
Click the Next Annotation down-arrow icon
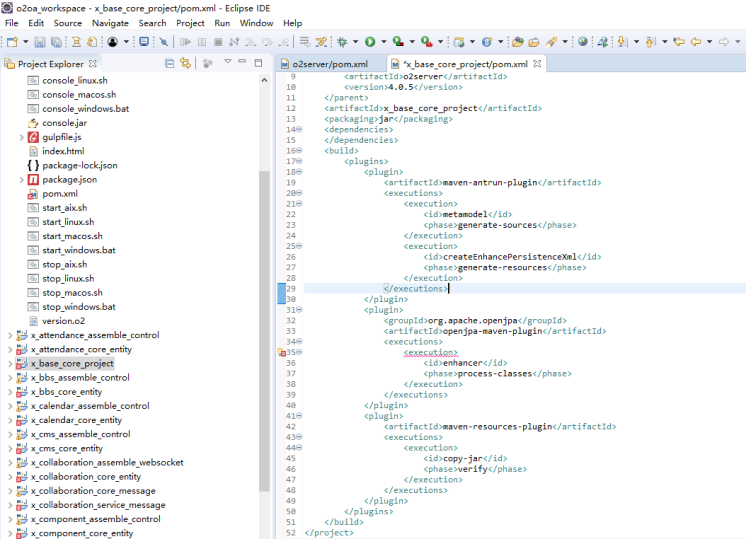pyautogui.click(x=622, y=42)
